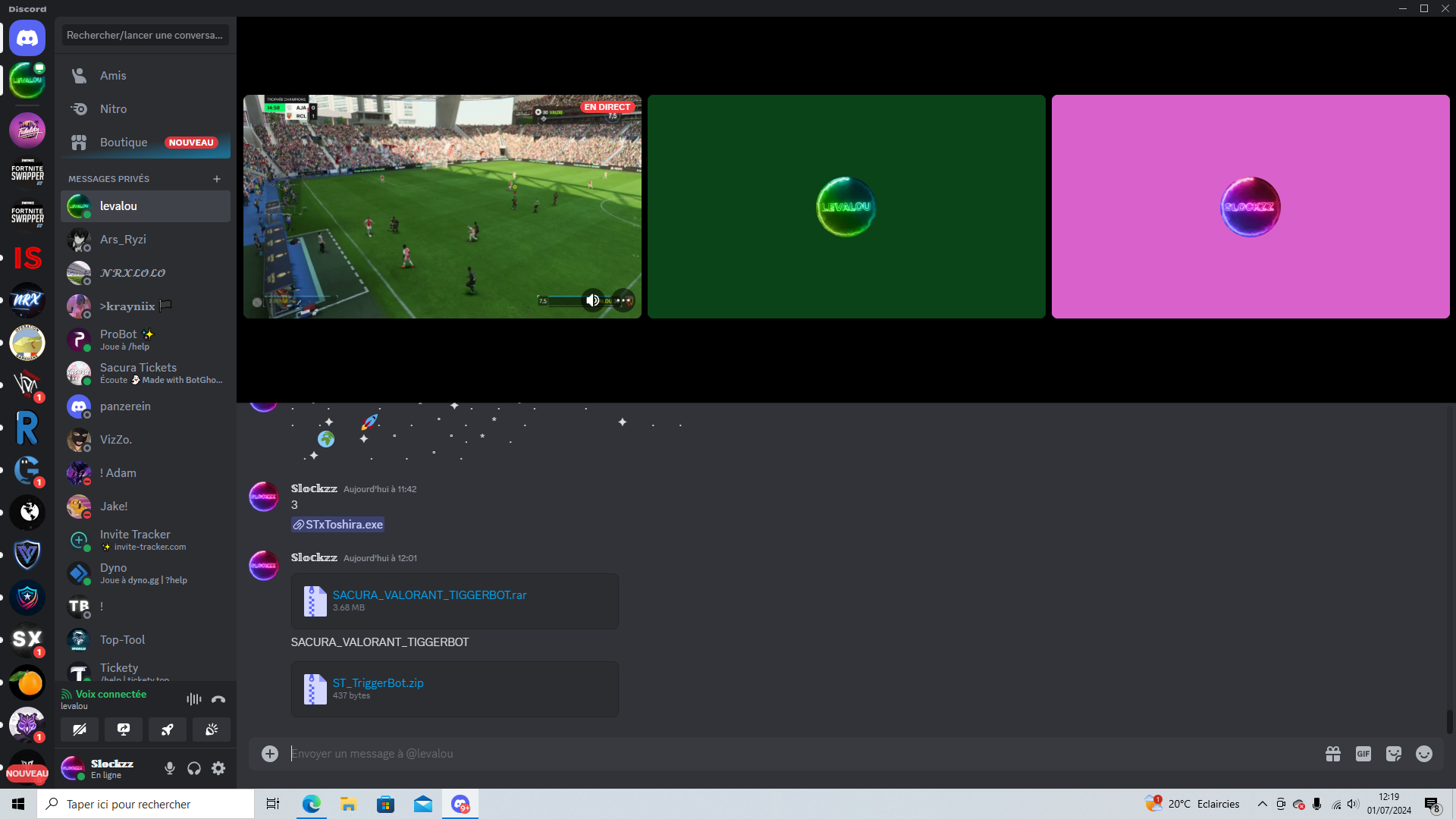Mute your microphone
Screen dimensions: 1456x819
pyautogui.click(x=170, y=768)
